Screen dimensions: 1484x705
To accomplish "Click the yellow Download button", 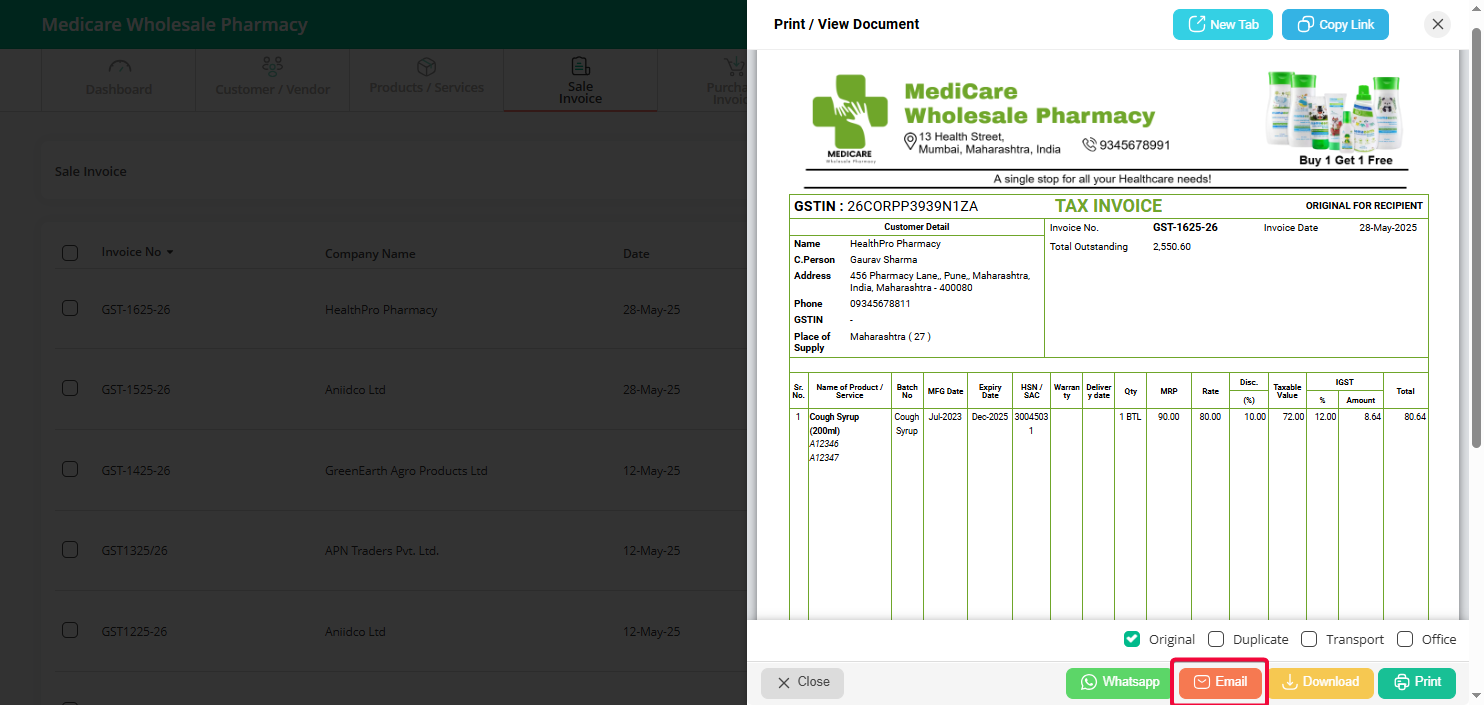I will pyautogui.click(x=1320, y=682).
